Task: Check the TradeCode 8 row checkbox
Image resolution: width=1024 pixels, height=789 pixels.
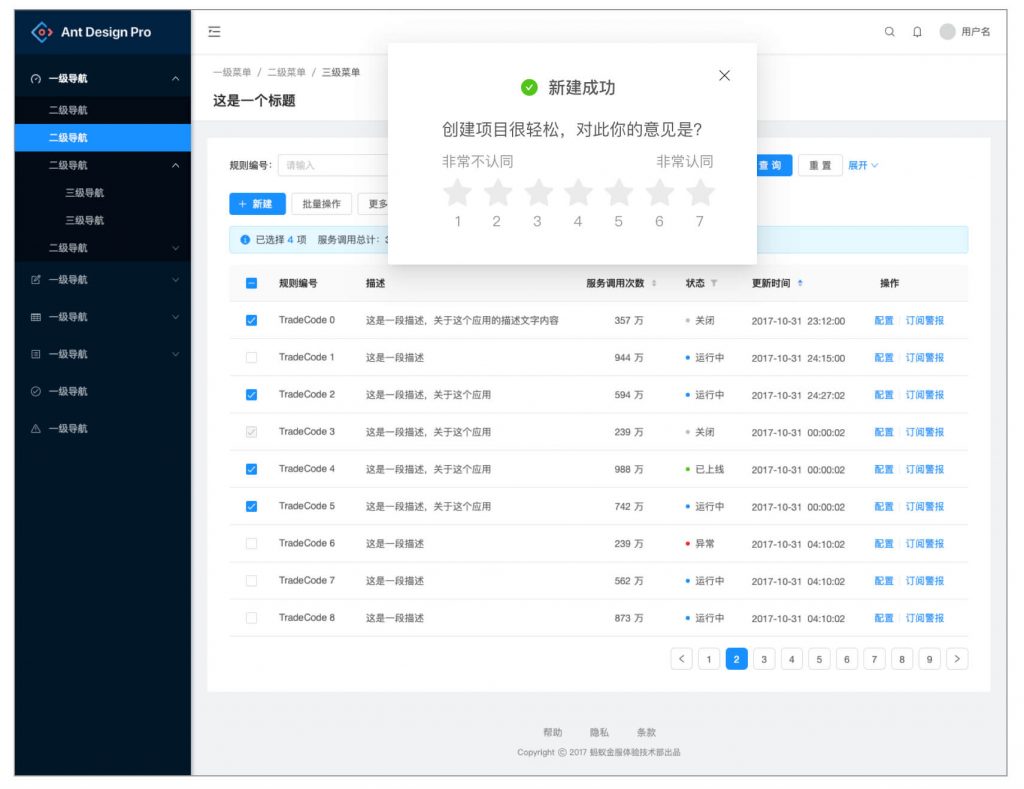Action: (x=251, y=618)
